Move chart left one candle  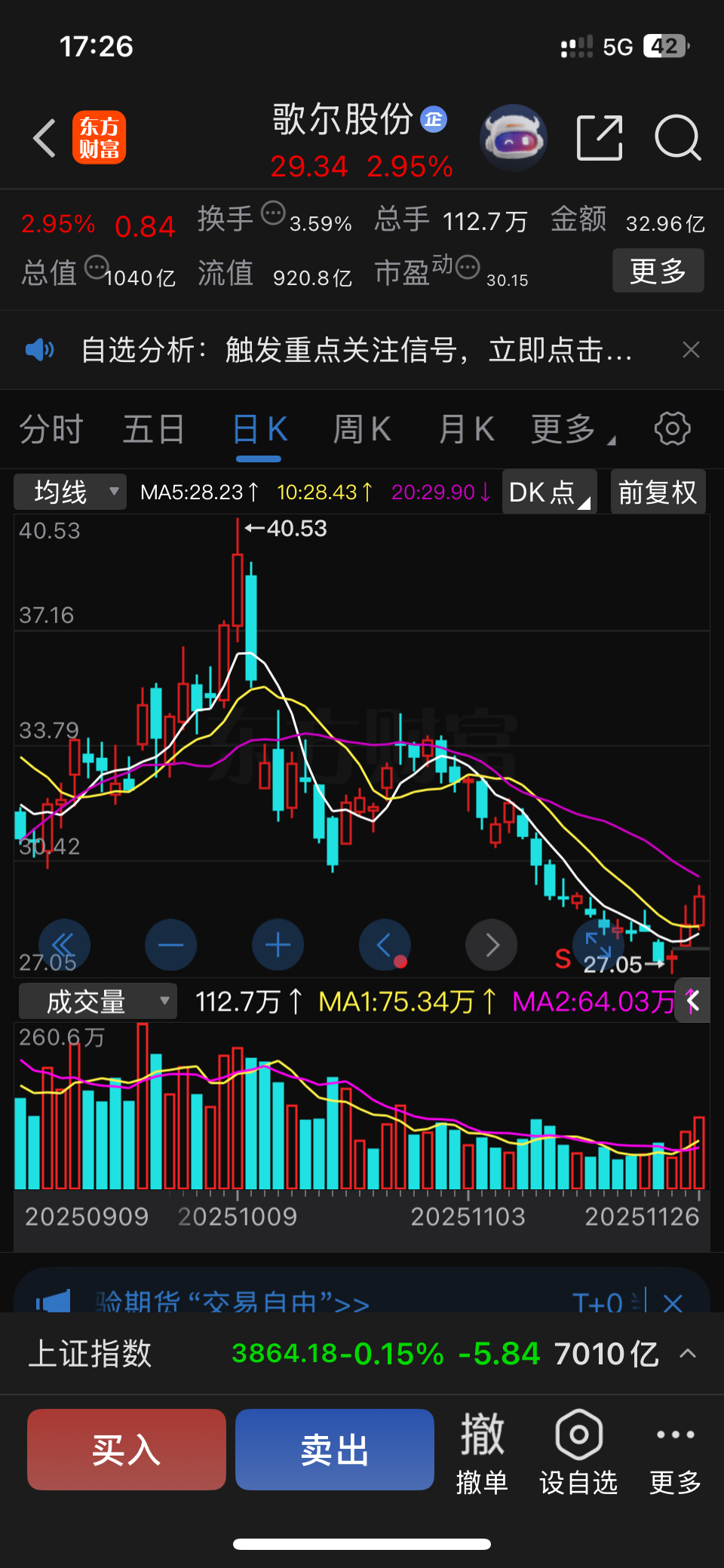point(385,944)
